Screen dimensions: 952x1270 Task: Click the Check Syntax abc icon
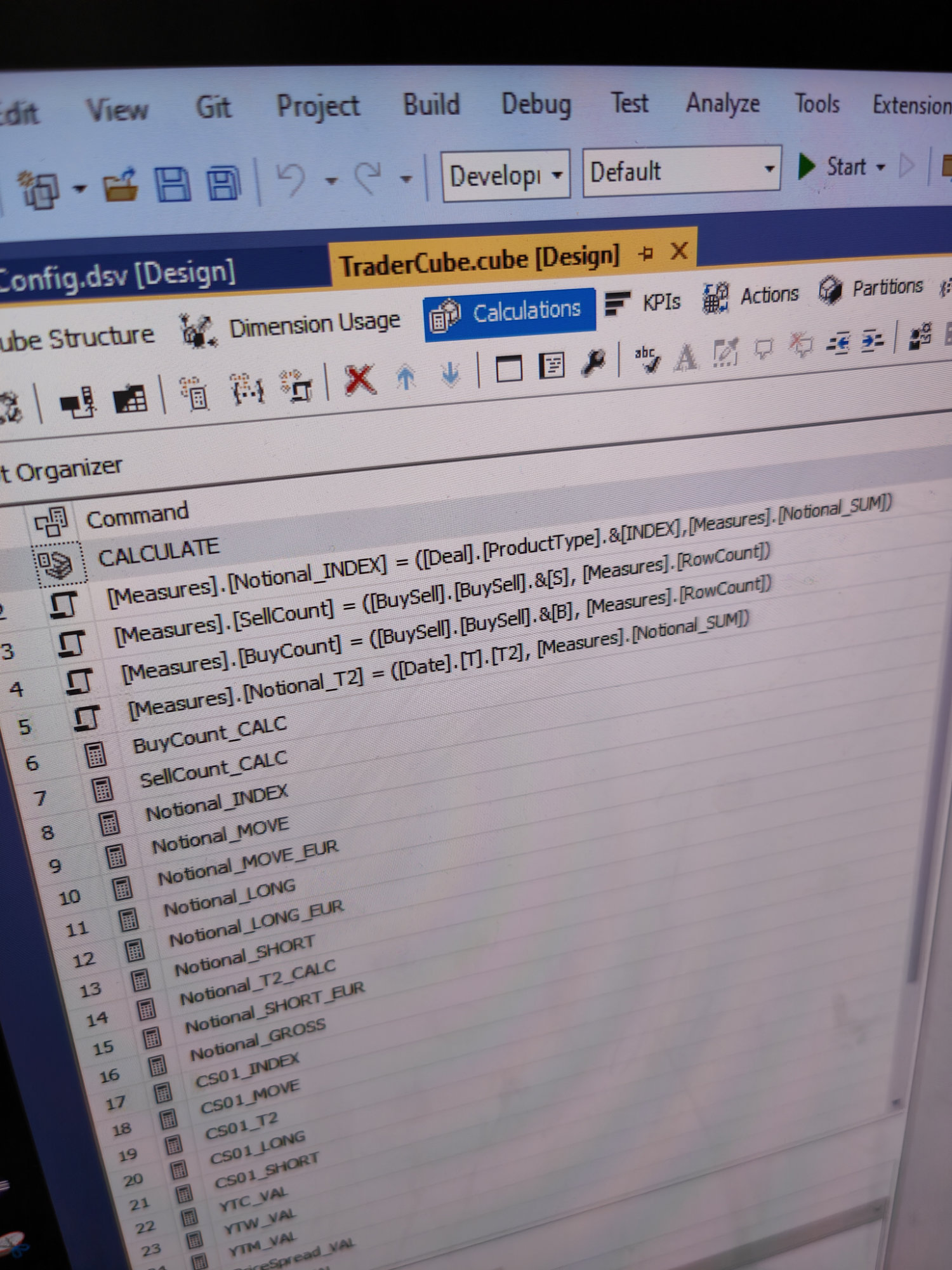pyautogui.click(x=647, y=359)
